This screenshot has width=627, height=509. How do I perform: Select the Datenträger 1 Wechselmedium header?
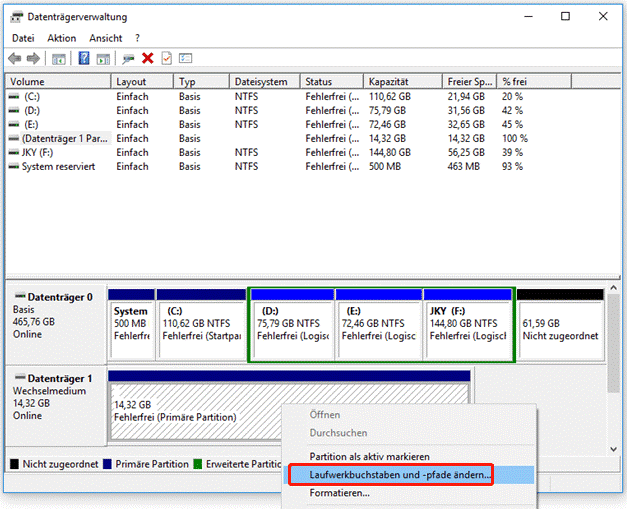pyautogui.click(x=56, y=405)
